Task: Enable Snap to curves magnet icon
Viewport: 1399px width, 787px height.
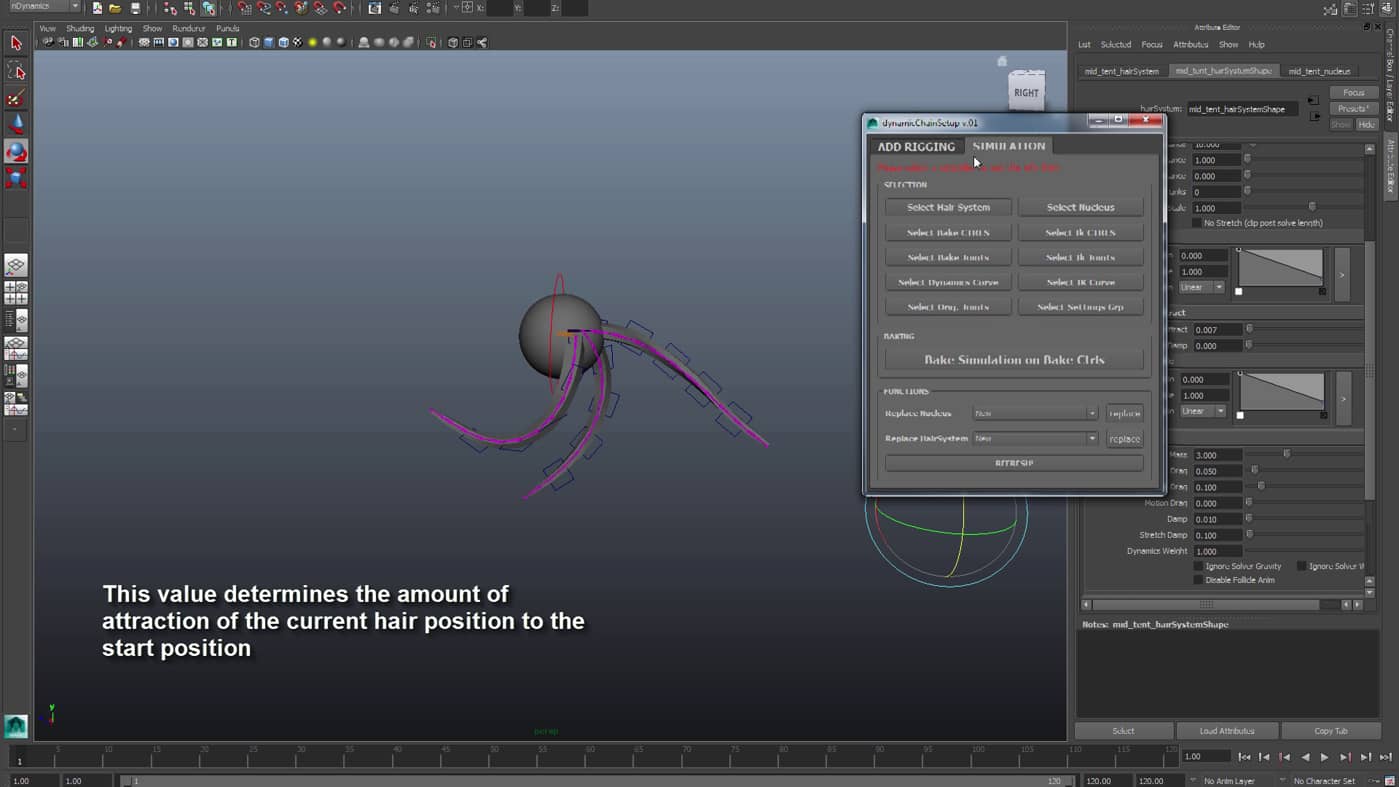Action: pyautogui.click(x=264, y=8)
